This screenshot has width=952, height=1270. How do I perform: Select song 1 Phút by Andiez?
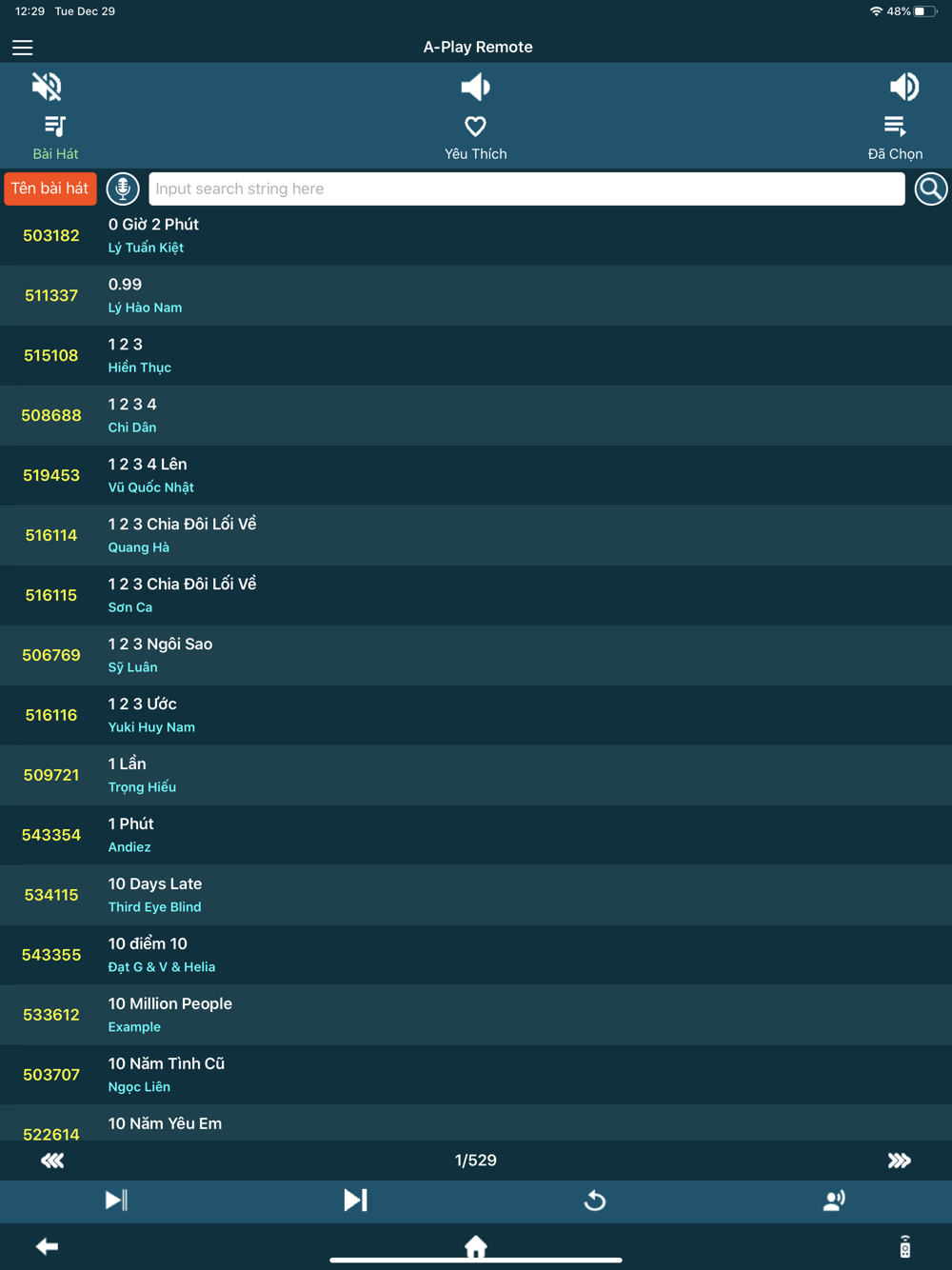[476, 835]
